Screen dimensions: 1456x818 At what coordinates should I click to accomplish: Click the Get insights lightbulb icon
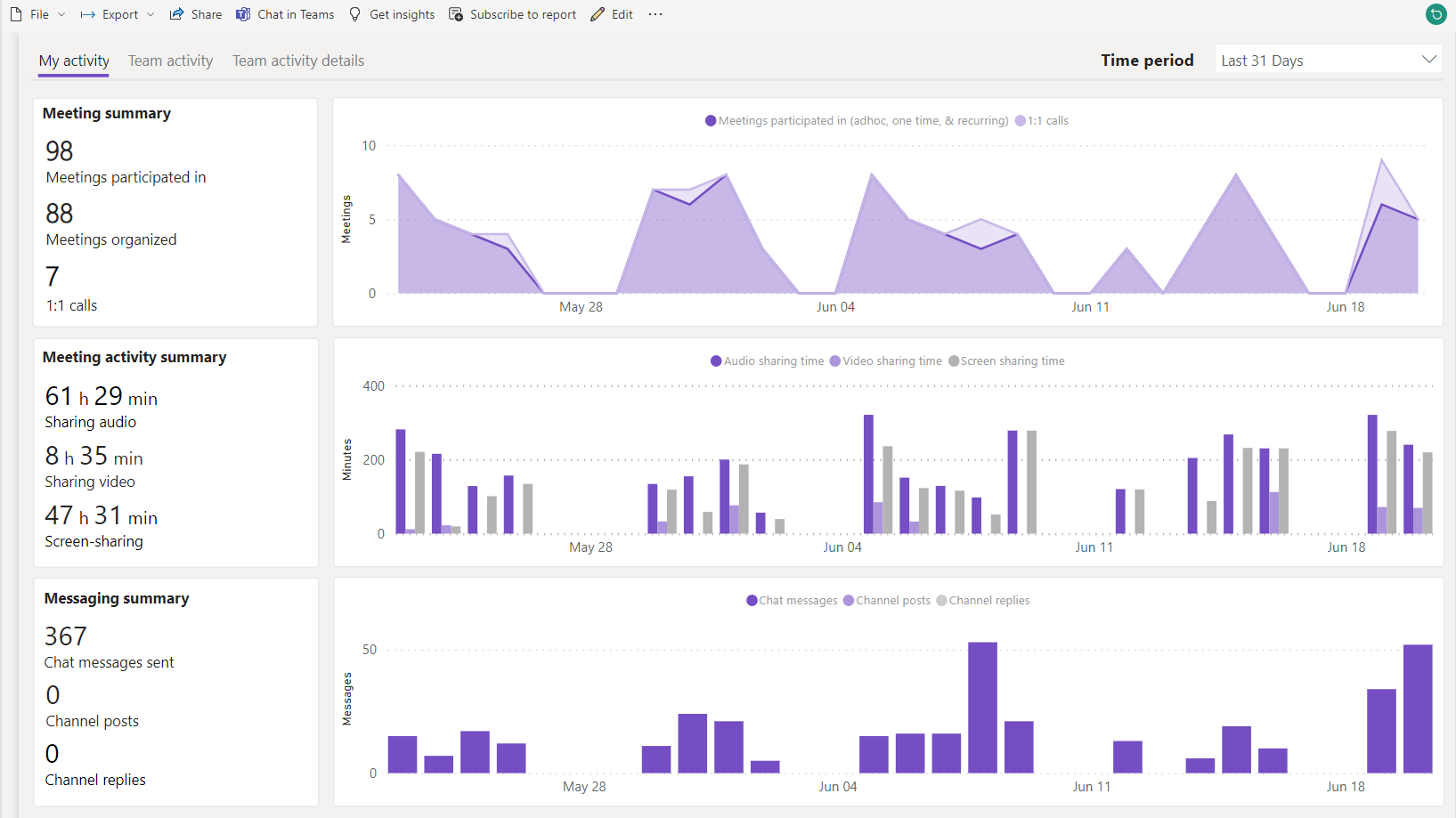tap(355, 14)
